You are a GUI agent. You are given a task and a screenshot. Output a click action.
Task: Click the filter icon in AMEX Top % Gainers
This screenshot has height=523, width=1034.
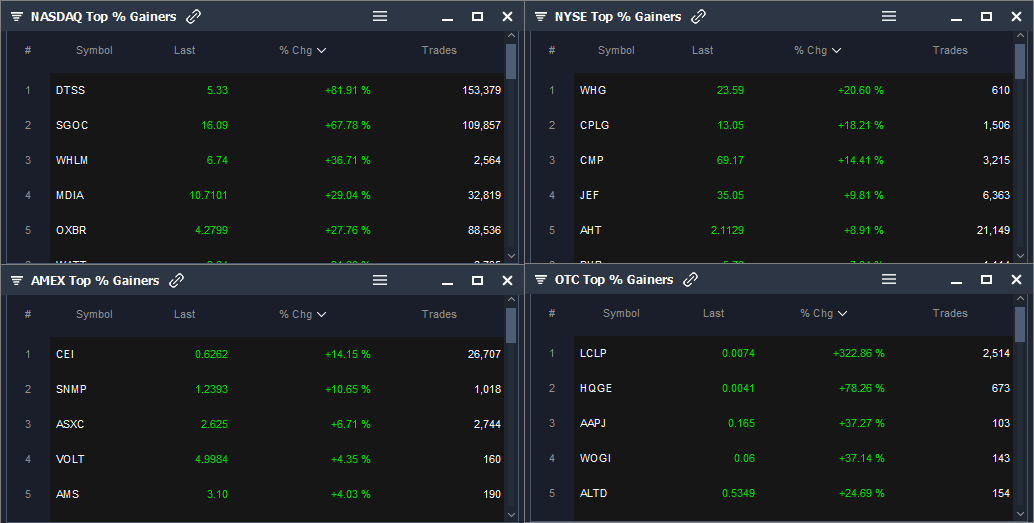click(17, 280)
